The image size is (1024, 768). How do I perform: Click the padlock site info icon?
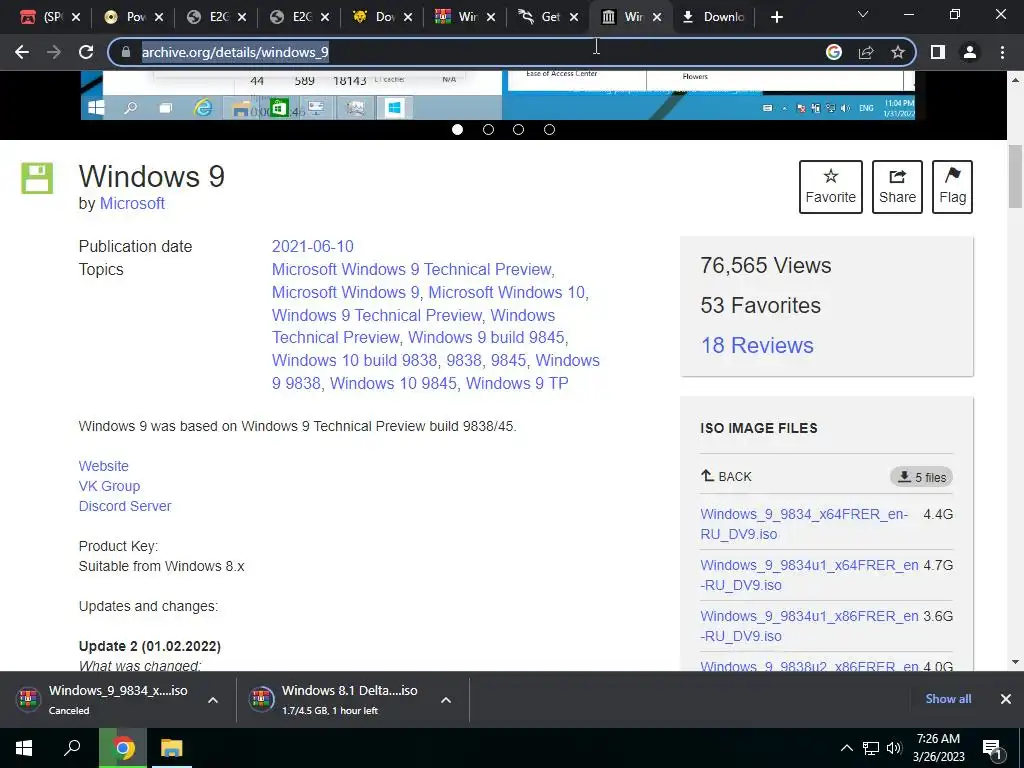click(126, 52)
